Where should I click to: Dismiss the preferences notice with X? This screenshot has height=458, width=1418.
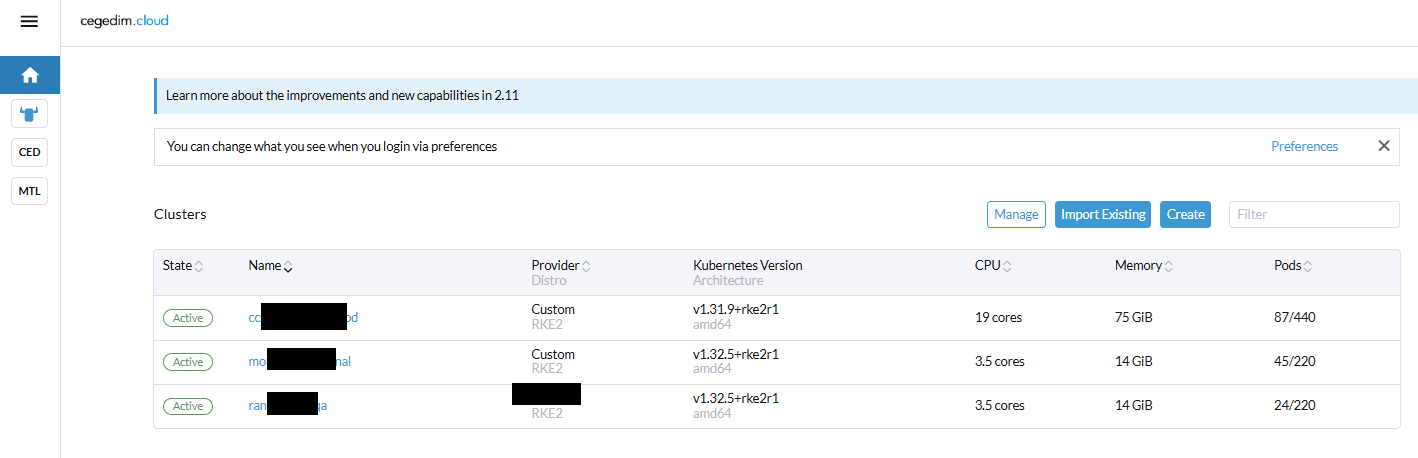[x=1384, y=146]
